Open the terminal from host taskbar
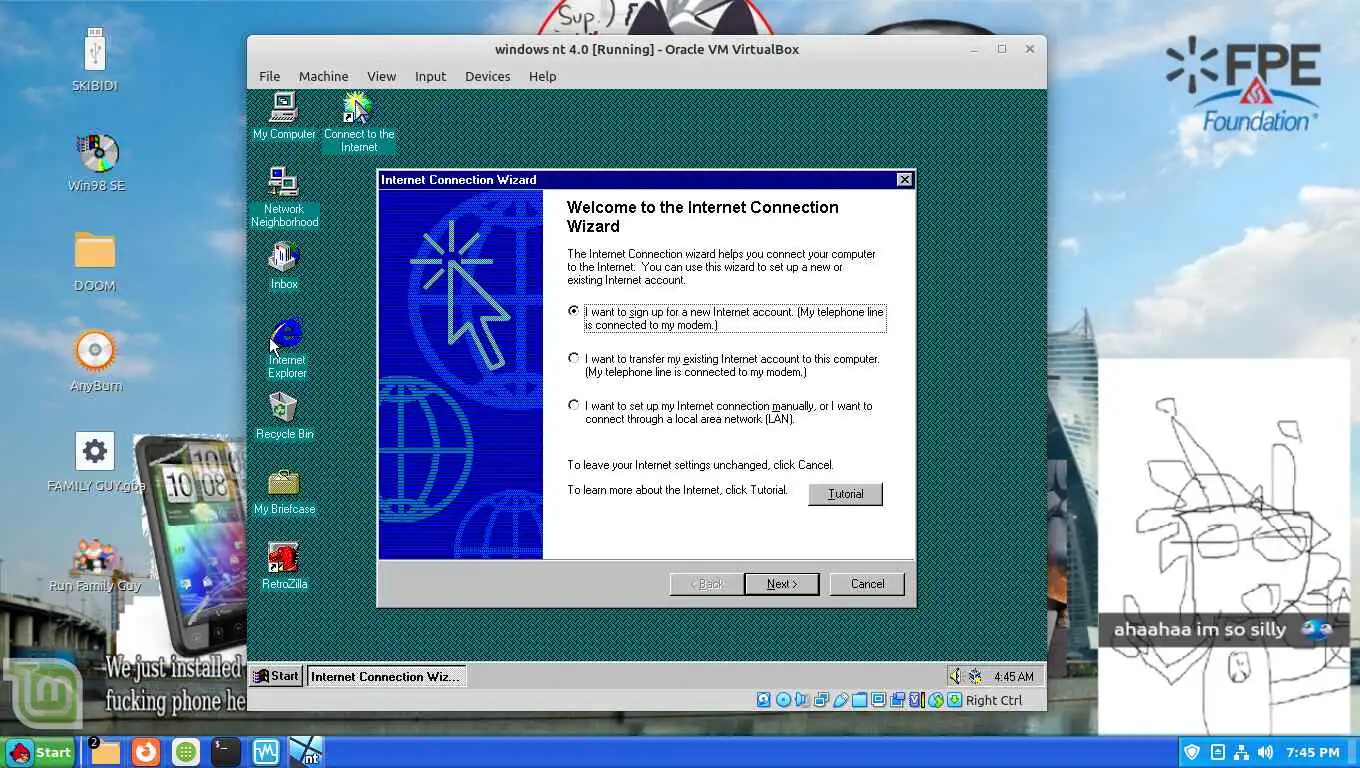 225,752
